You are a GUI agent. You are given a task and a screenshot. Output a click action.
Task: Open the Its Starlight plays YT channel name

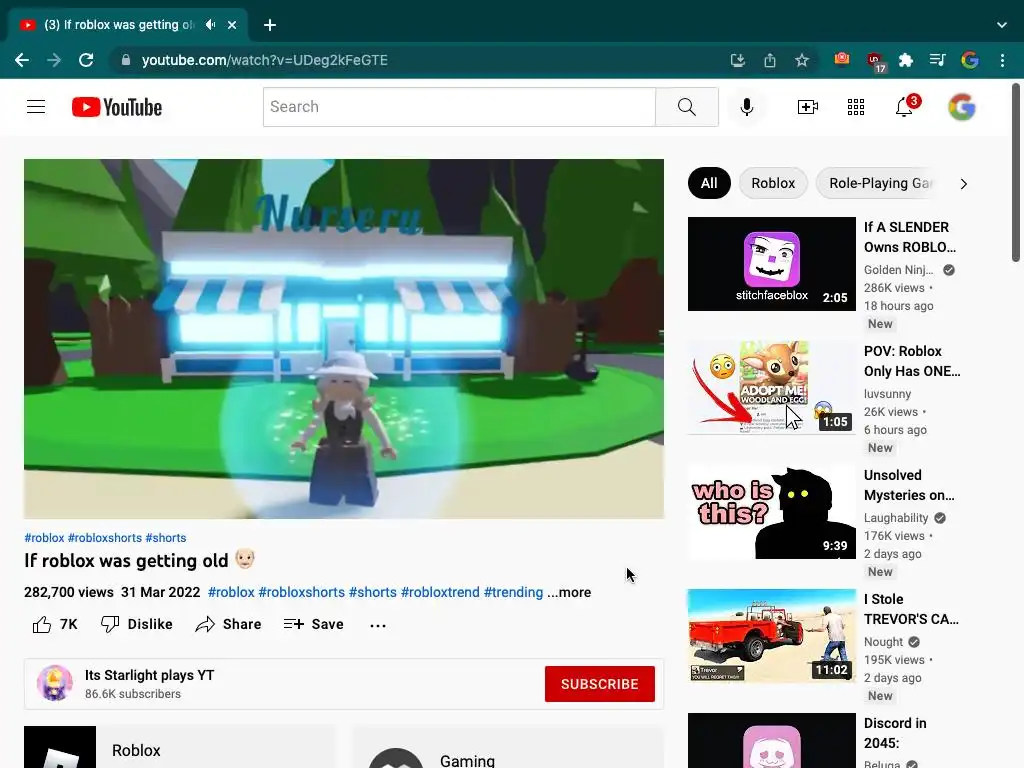(150, 675)
